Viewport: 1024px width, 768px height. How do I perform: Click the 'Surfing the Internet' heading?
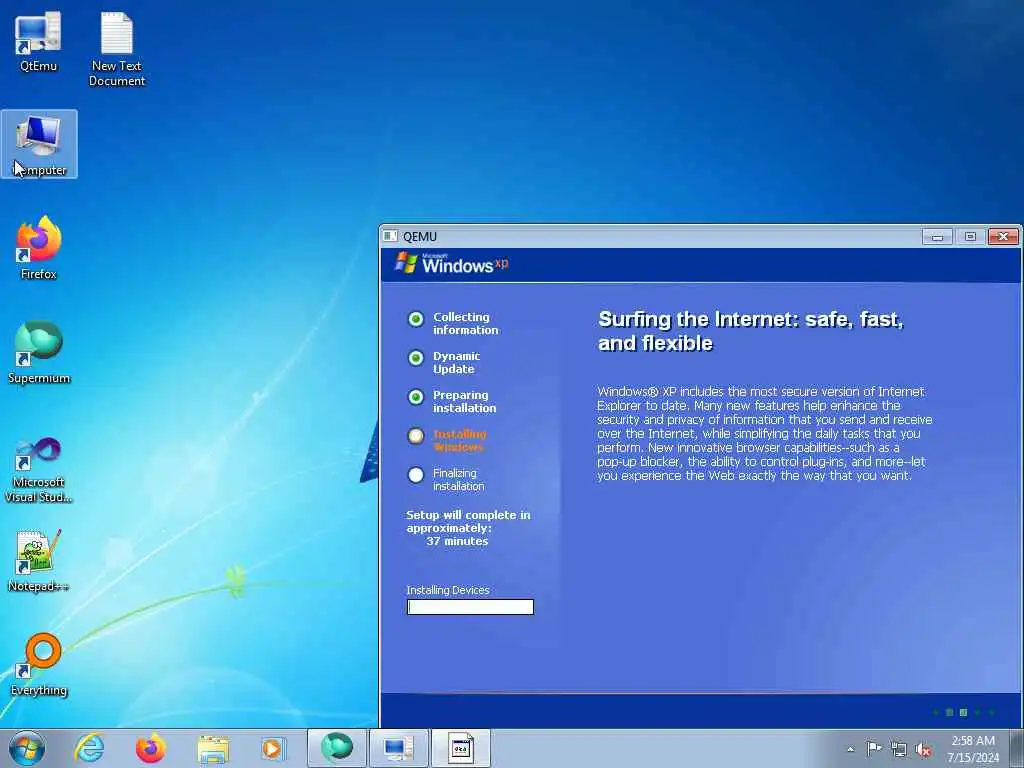point(751,331)
